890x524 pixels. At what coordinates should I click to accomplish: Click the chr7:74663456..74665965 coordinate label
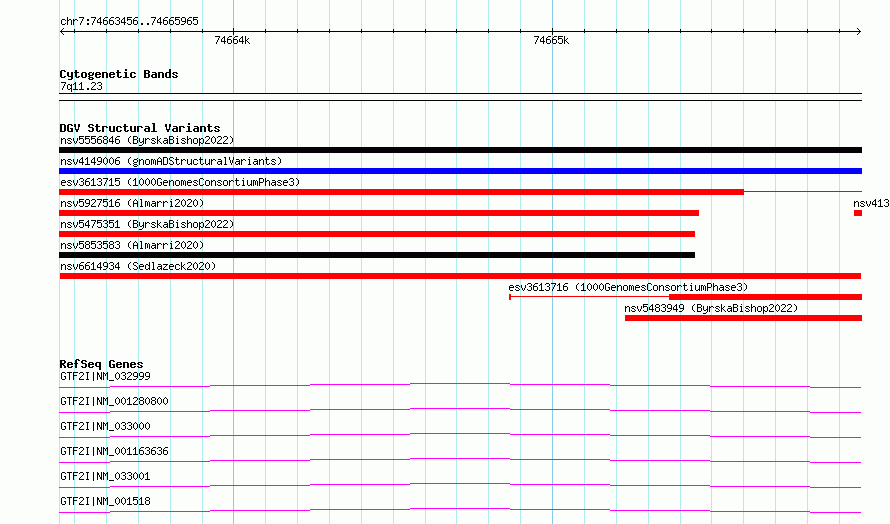(x=129, y=22)
